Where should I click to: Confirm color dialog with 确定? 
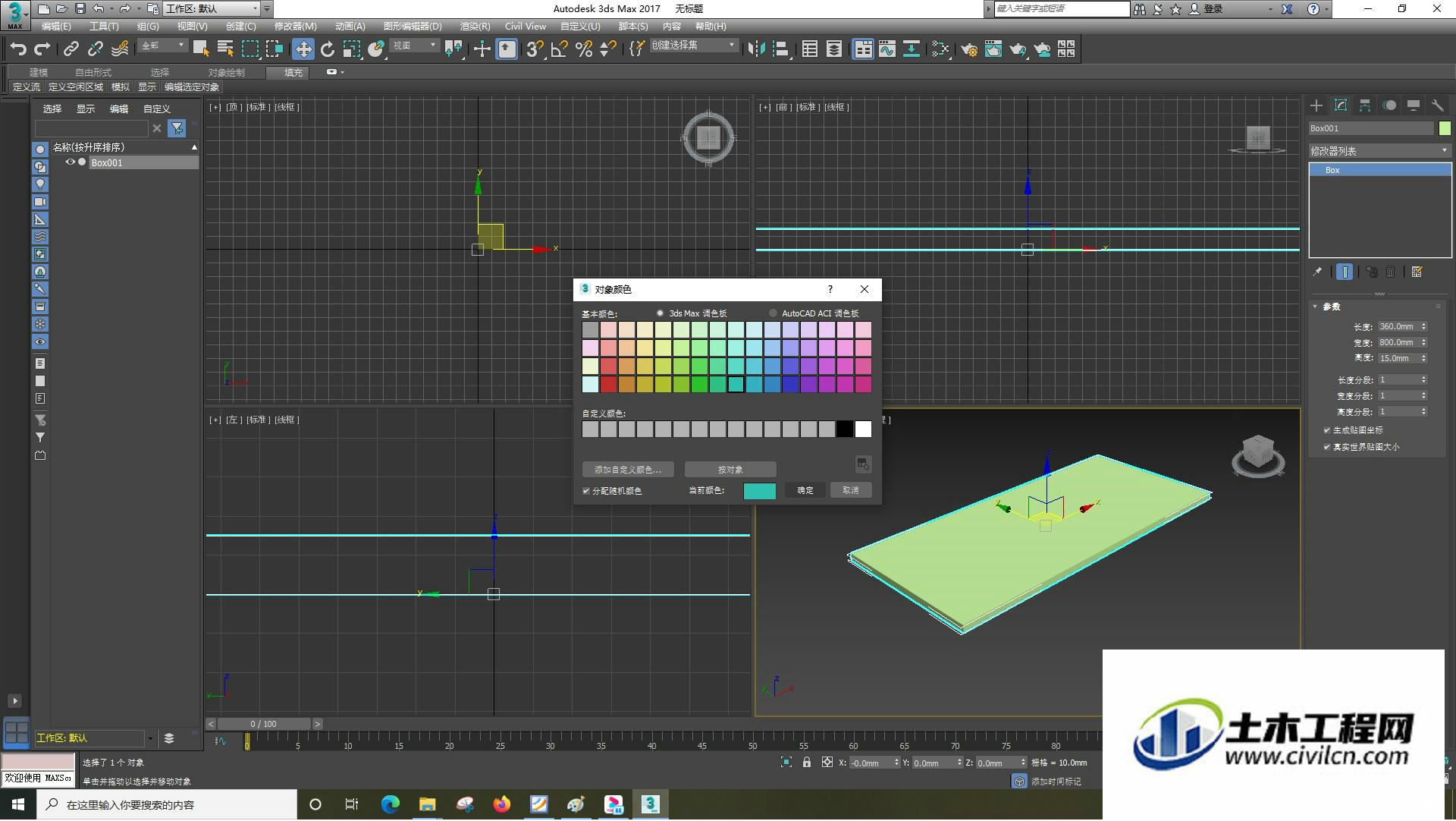tap(805, 491)
